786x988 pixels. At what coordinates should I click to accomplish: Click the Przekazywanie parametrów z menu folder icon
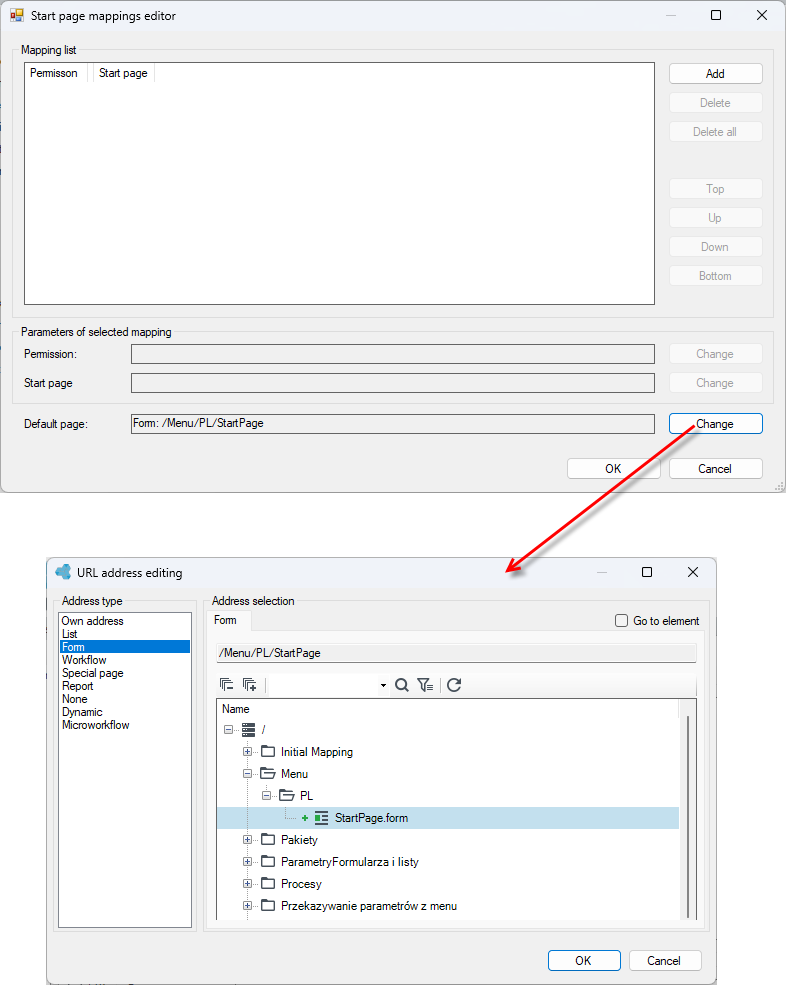(x=269, y=905)
